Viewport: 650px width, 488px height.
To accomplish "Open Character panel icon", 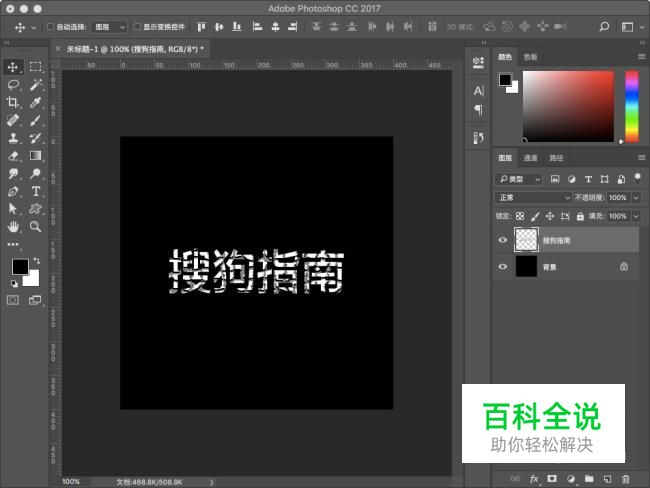I will coord(478,91).
